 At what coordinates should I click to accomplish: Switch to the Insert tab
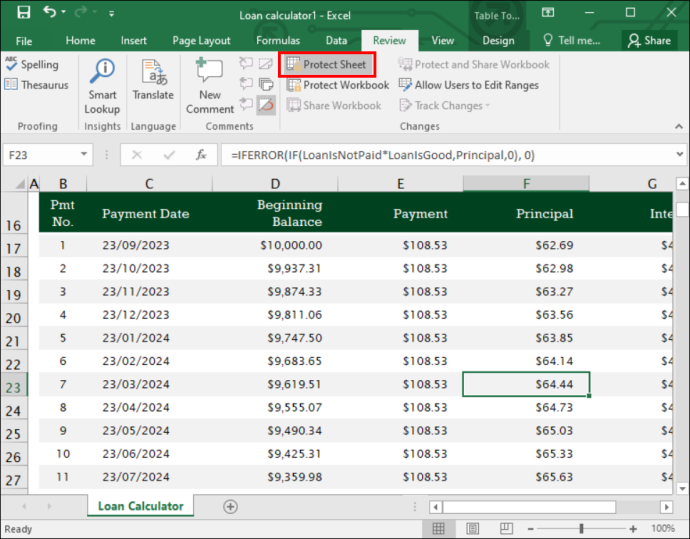click(x=134, y=40)
